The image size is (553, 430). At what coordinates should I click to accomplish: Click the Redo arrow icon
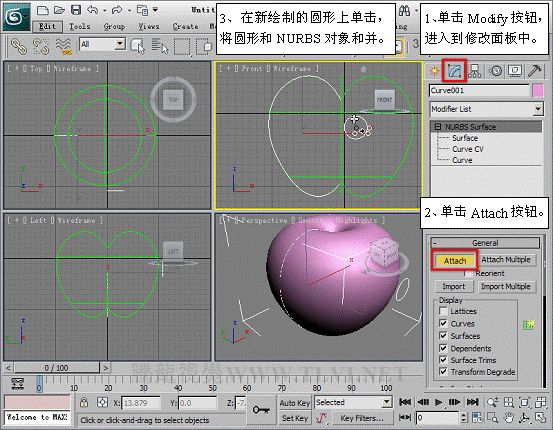(x=117, y=10)
